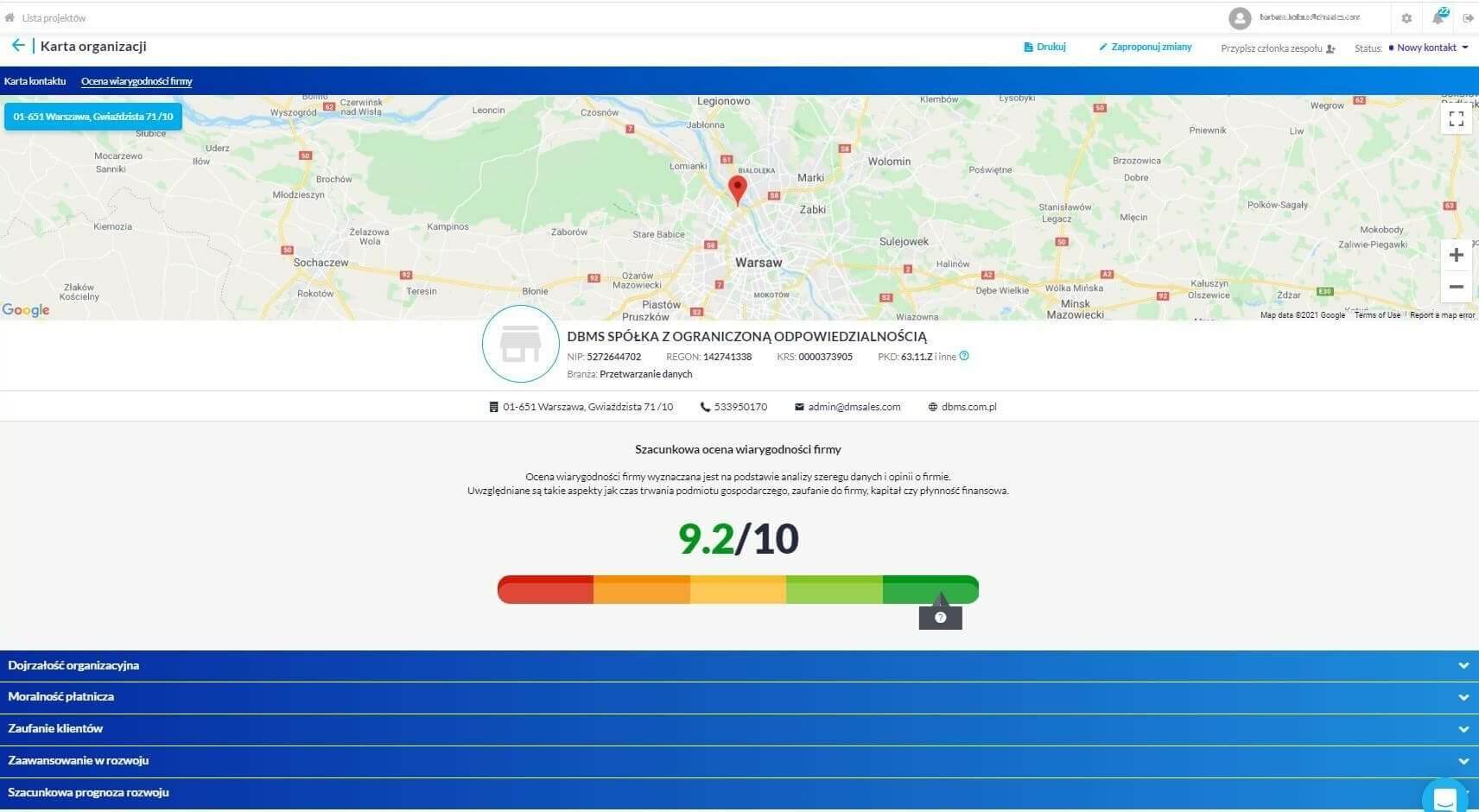Expand the Zaawansowanie w rozwoju section
Screen dimensions: 1479x812
click(739, 761)
